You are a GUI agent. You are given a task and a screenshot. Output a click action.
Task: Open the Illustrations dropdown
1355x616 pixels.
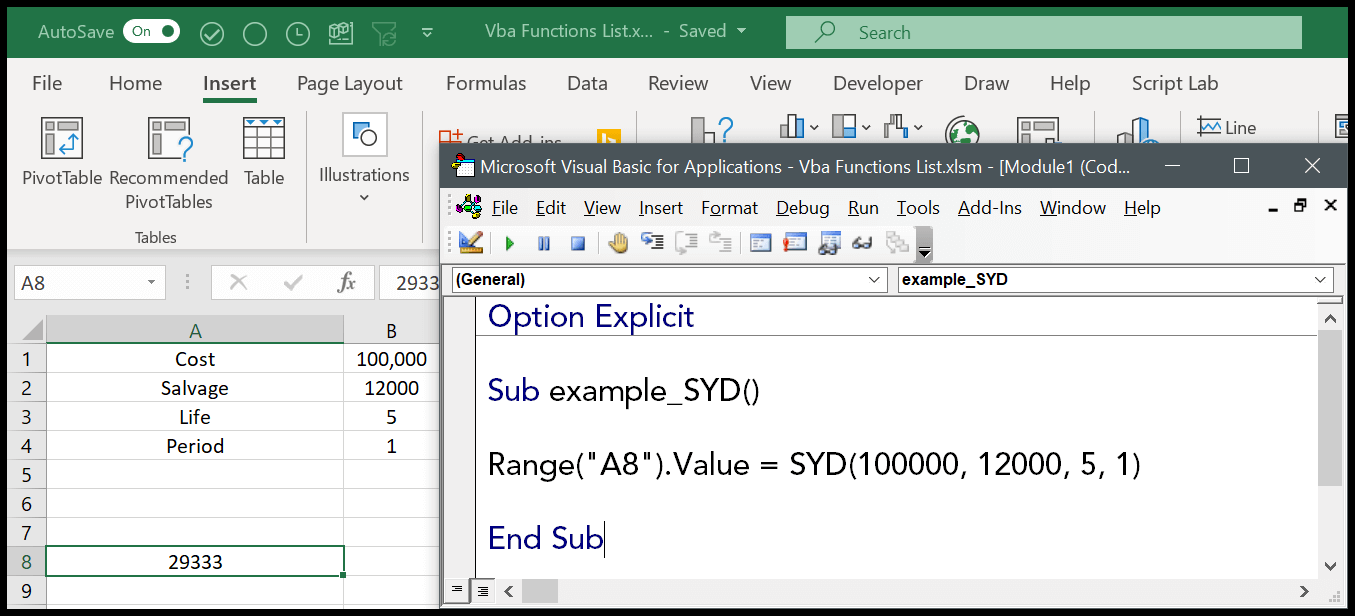pos(363,160)
